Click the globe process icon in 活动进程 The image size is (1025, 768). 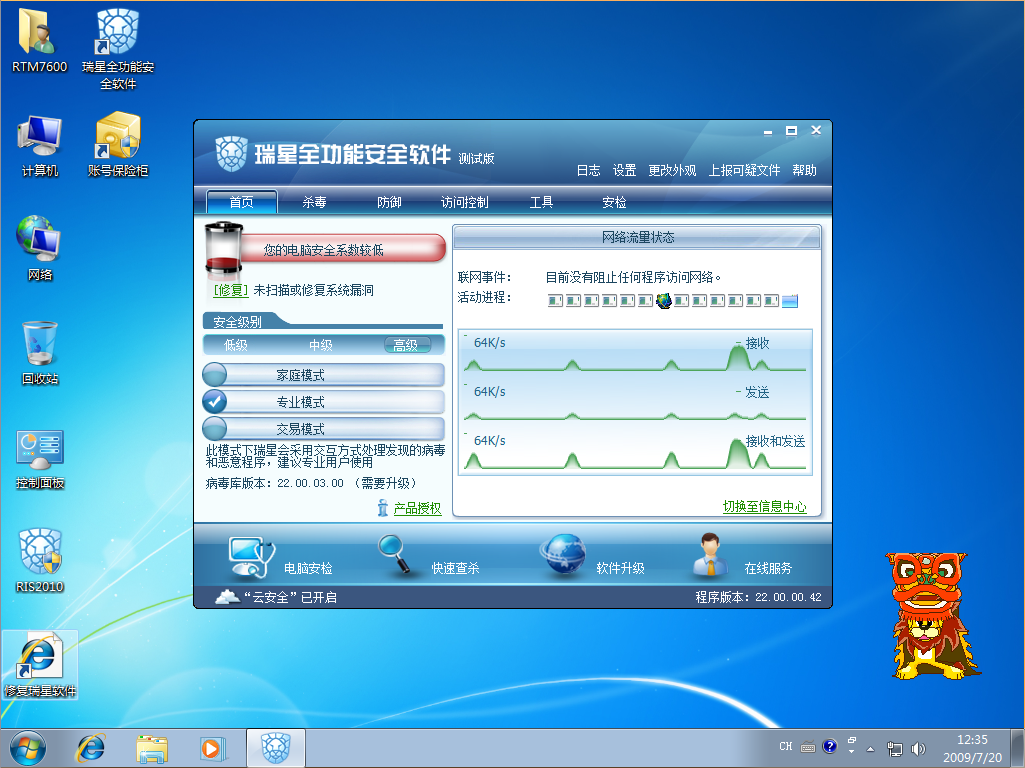coord(664,301)
